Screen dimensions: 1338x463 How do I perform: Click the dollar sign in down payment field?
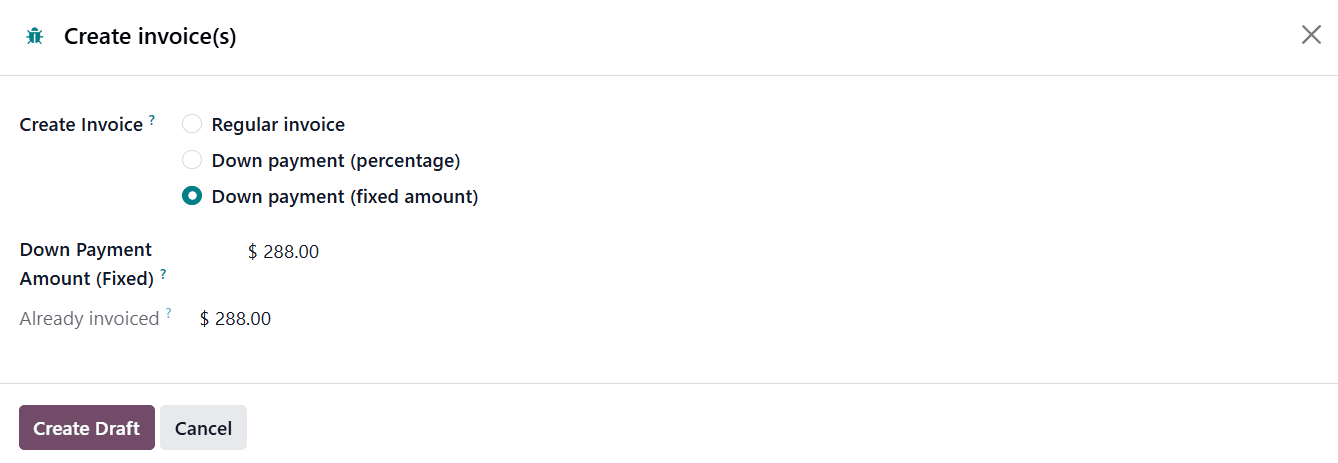point(253,252)
